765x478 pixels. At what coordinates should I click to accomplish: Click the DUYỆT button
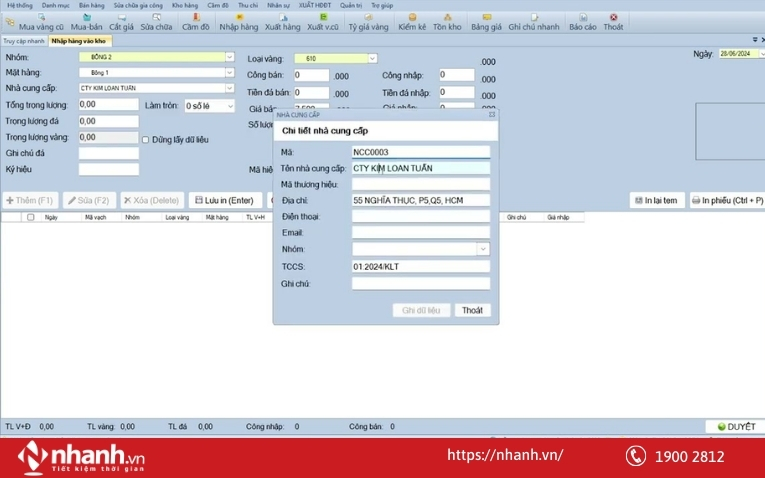point(735,427)
